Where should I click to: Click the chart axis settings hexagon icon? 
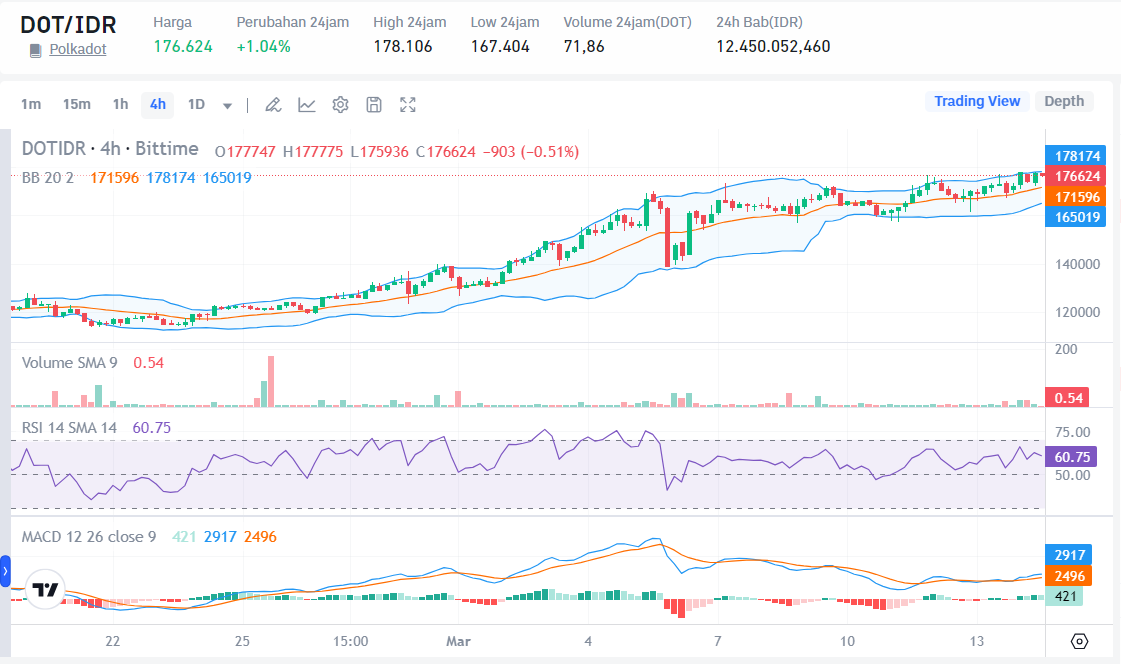coord(1080,641)
